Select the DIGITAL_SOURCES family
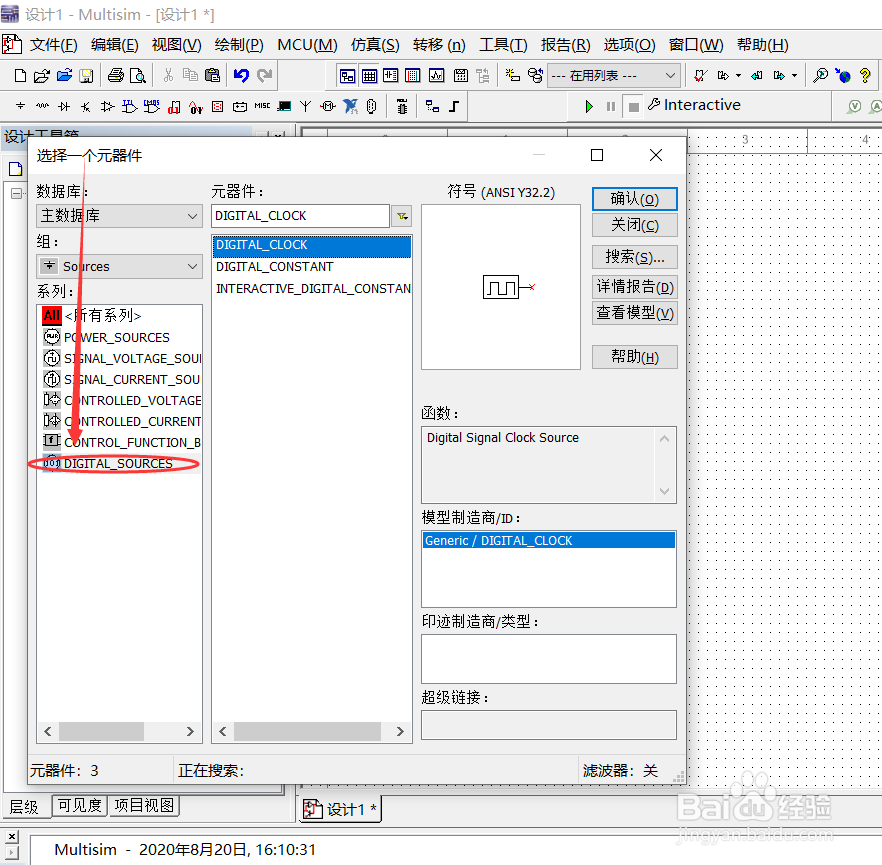Screen dimensions: 882x865 point(120,463)
